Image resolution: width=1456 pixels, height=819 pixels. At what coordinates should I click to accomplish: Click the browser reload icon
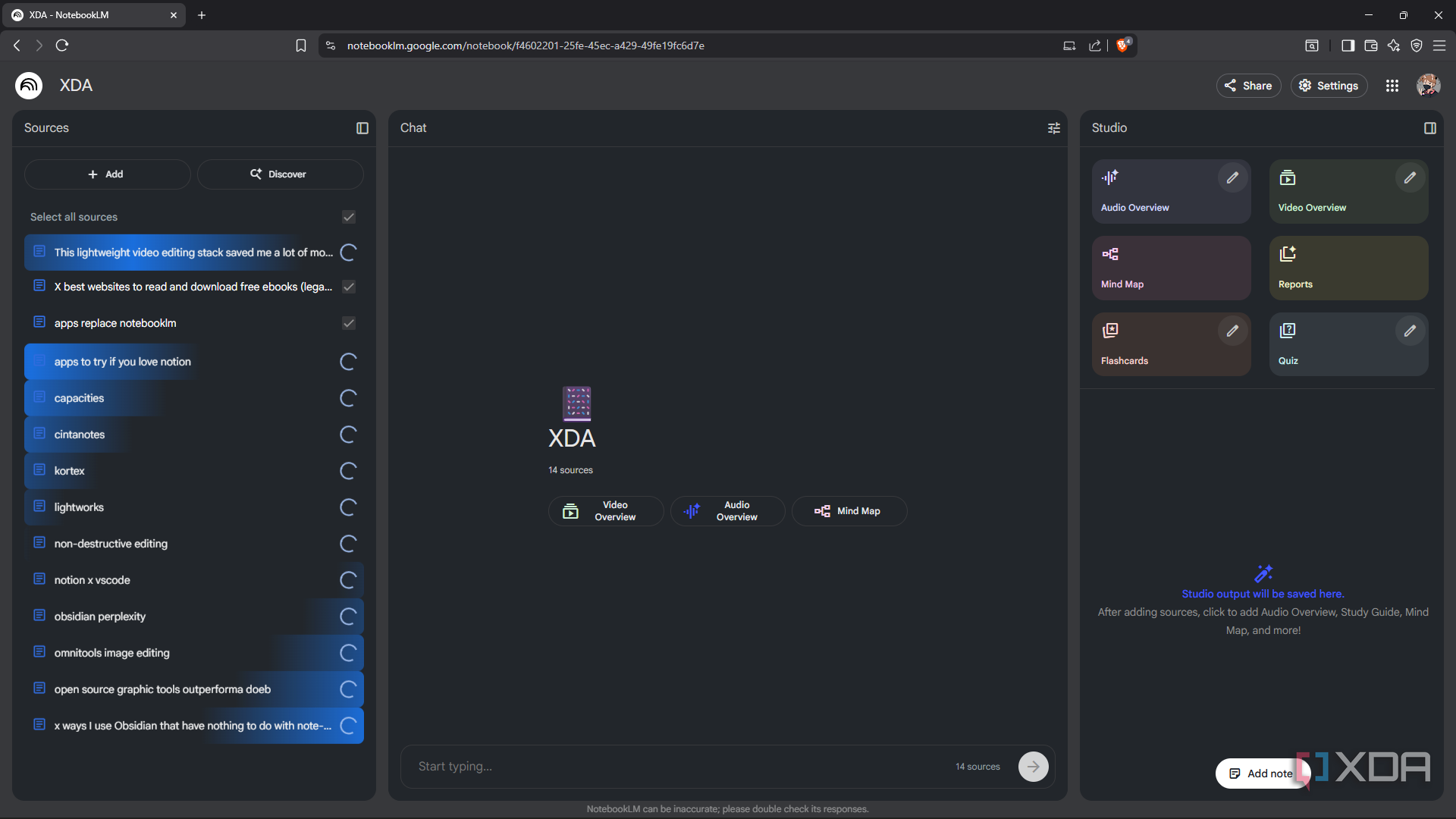click(x=62, y=45)
